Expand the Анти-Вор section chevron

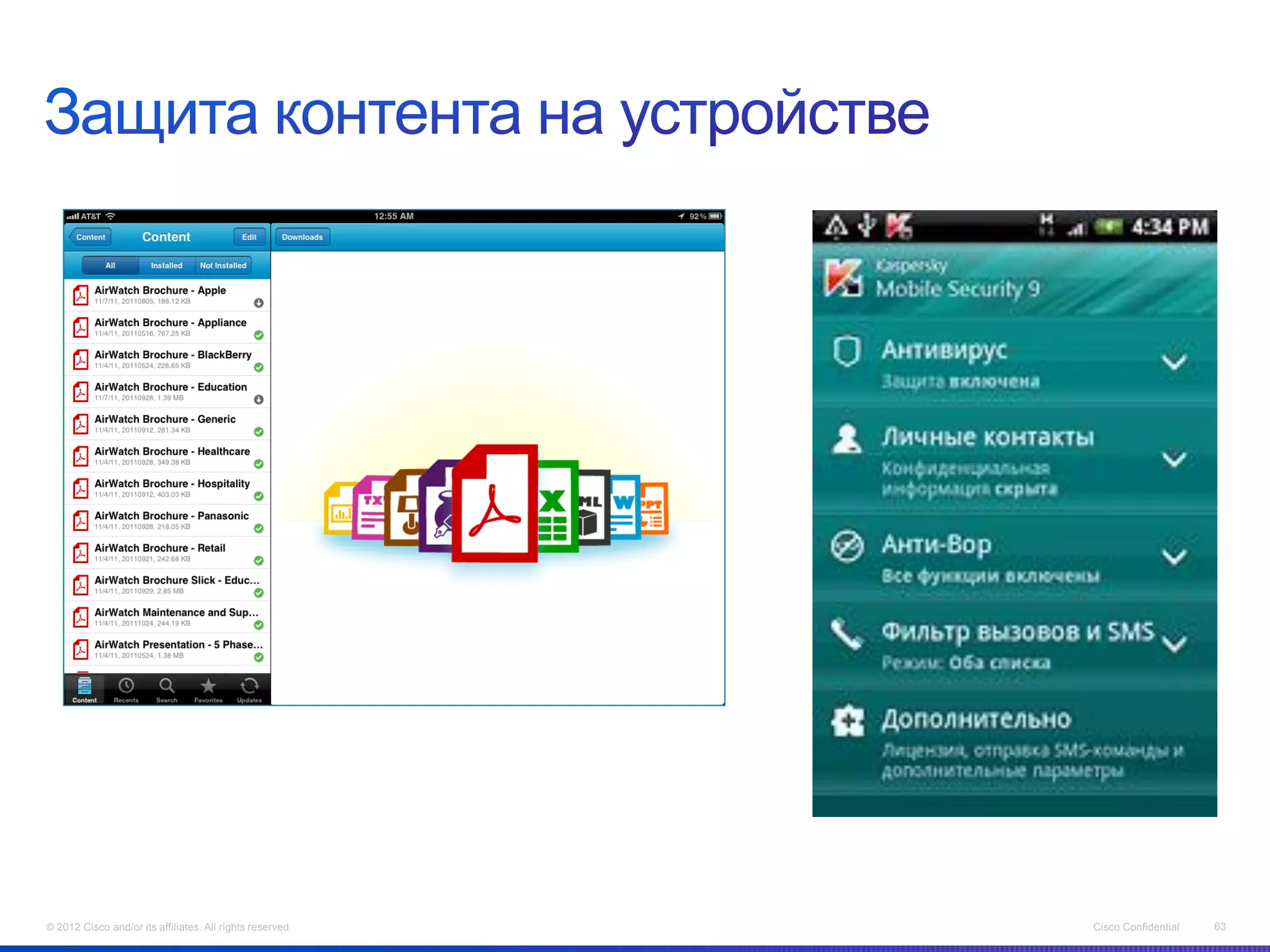[1174, 557]
